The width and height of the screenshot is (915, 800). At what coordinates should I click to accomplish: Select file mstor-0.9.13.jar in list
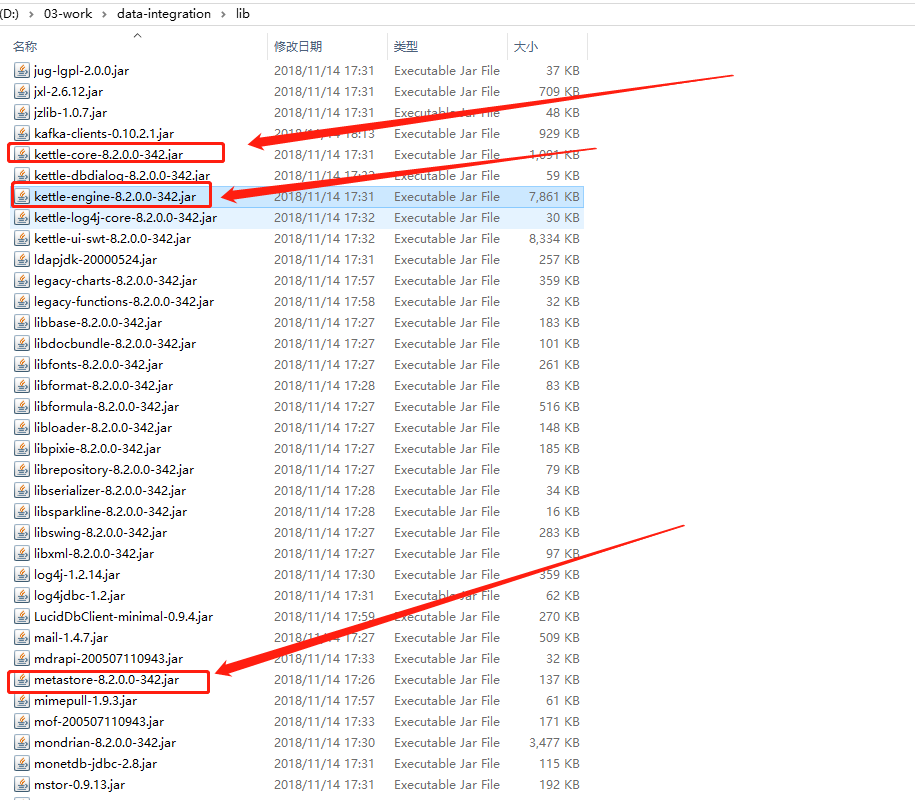pyautogui.click(x=79, y=785)
